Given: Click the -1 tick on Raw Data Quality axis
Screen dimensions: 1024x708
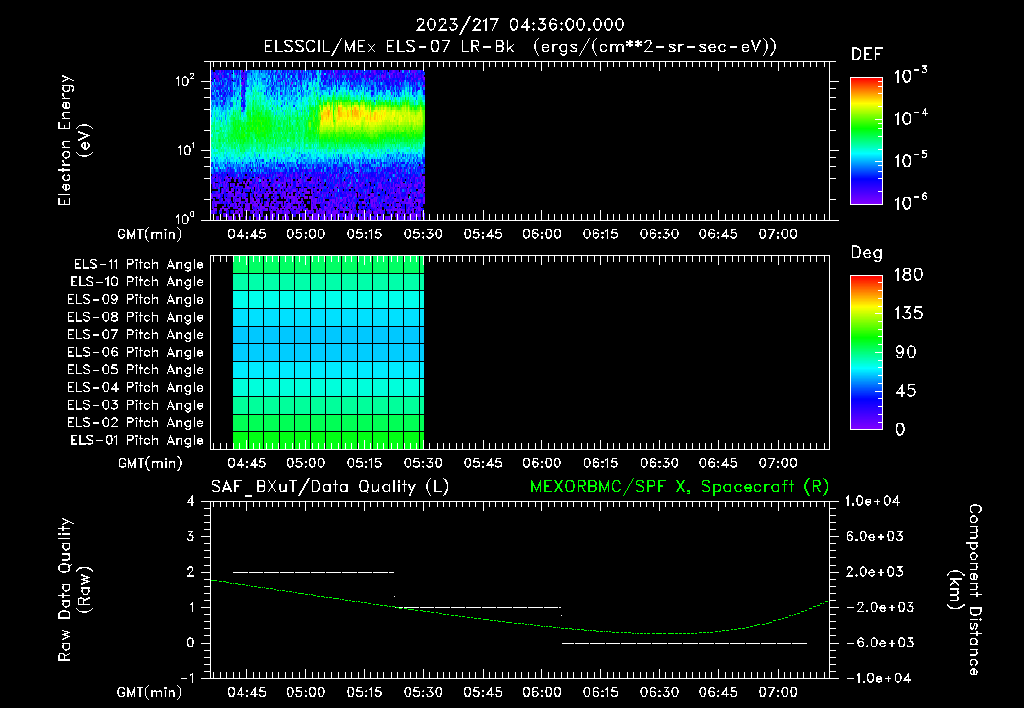Looking at the screenshot, I should click(187, 678).
